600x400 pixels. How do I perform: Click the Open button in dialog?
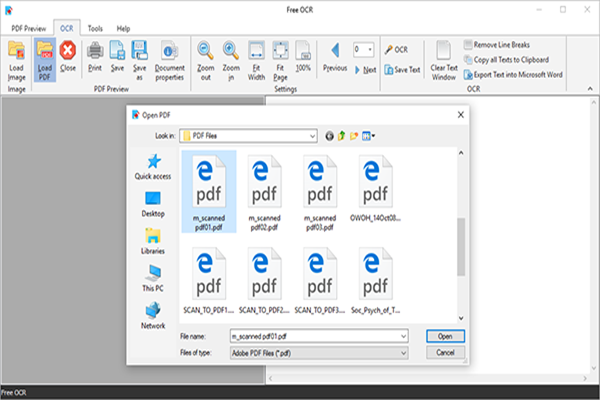pos(446,336)
